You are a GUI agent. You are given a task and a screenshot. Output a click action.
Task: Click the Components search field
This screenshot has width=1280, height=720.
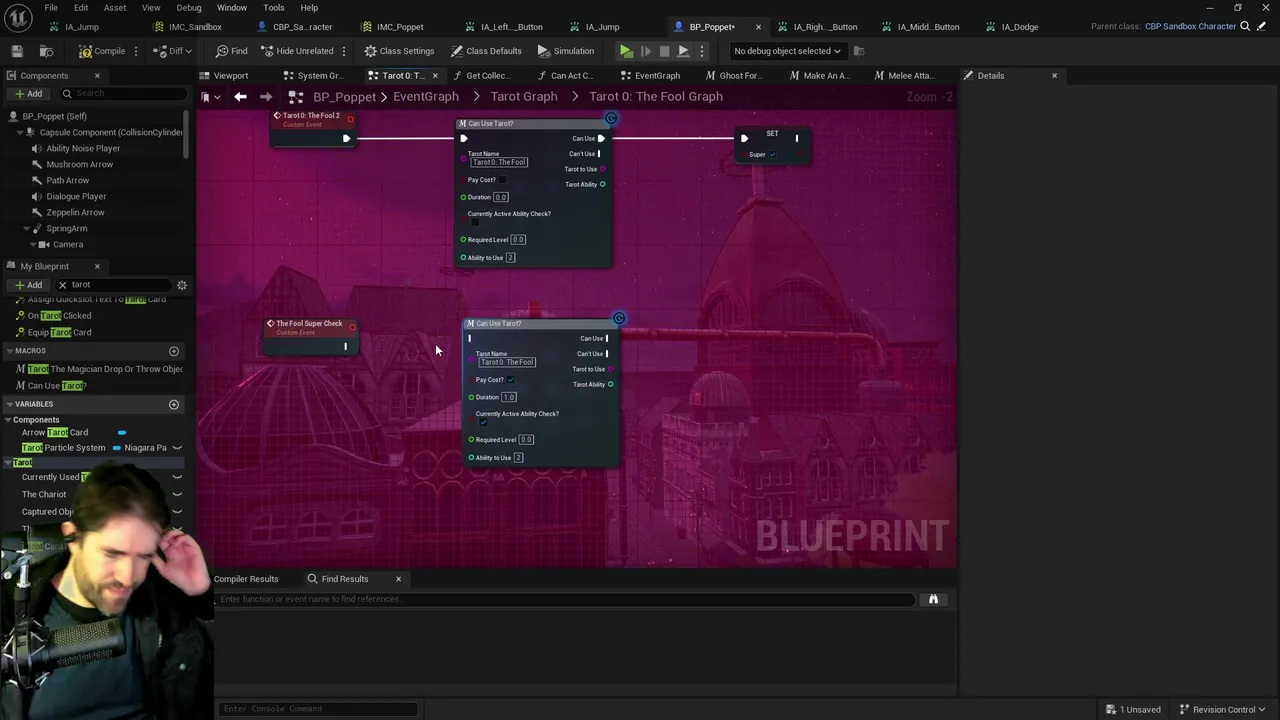click(x=122, y=94)
